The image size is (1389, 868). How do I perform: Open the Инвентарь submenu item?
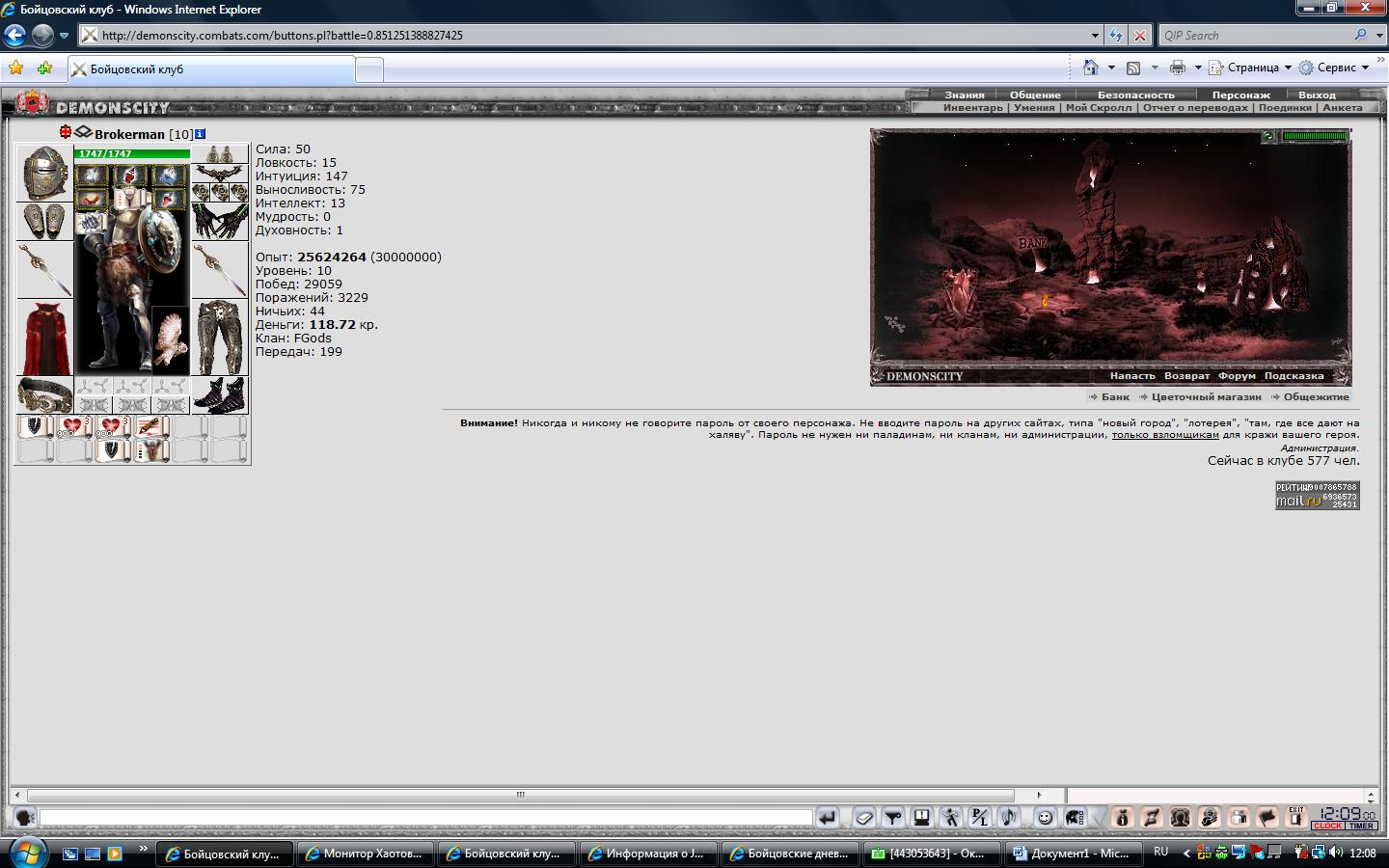tap(973, 107)
